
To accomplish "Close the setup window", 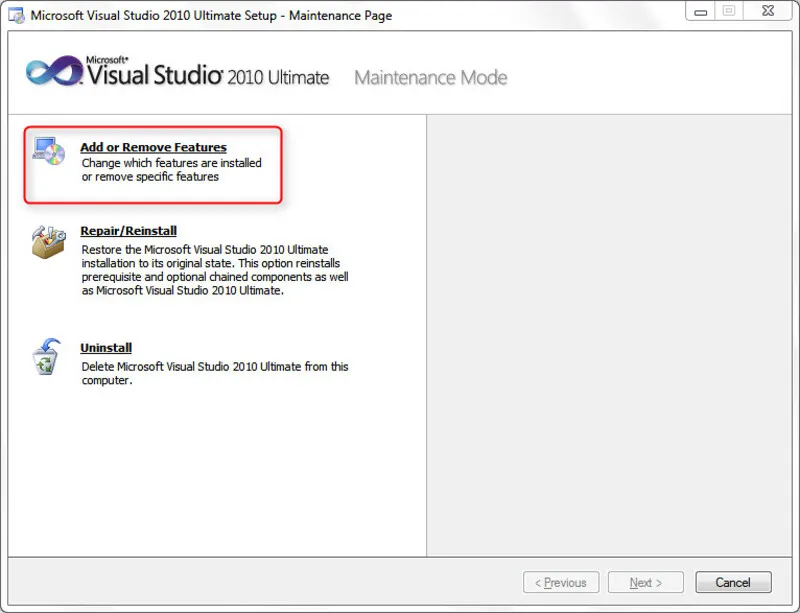I will [768, 11].
